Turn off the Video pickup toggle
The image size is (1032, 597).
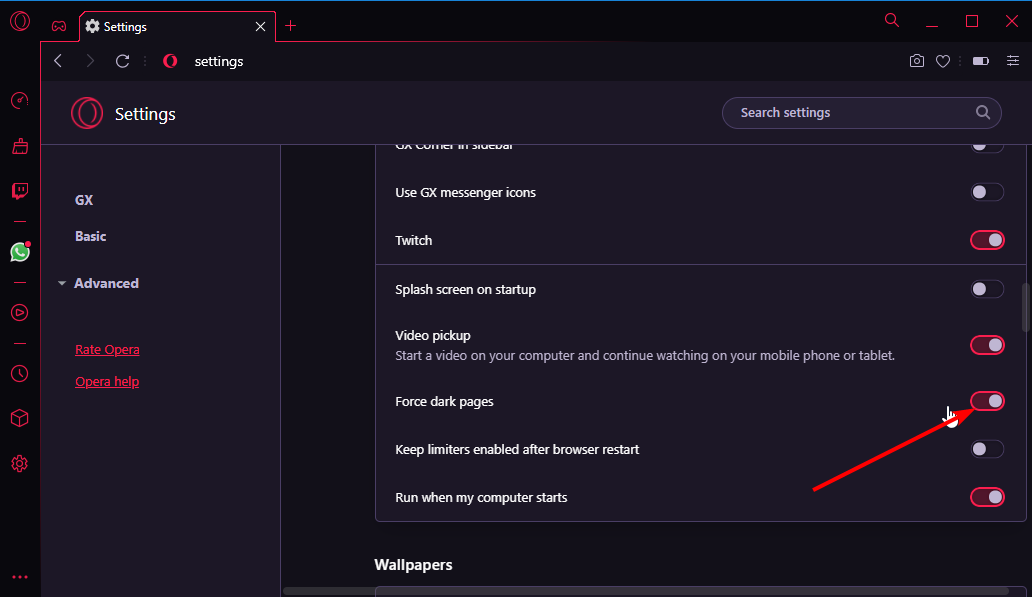click(x=987, y=345)
